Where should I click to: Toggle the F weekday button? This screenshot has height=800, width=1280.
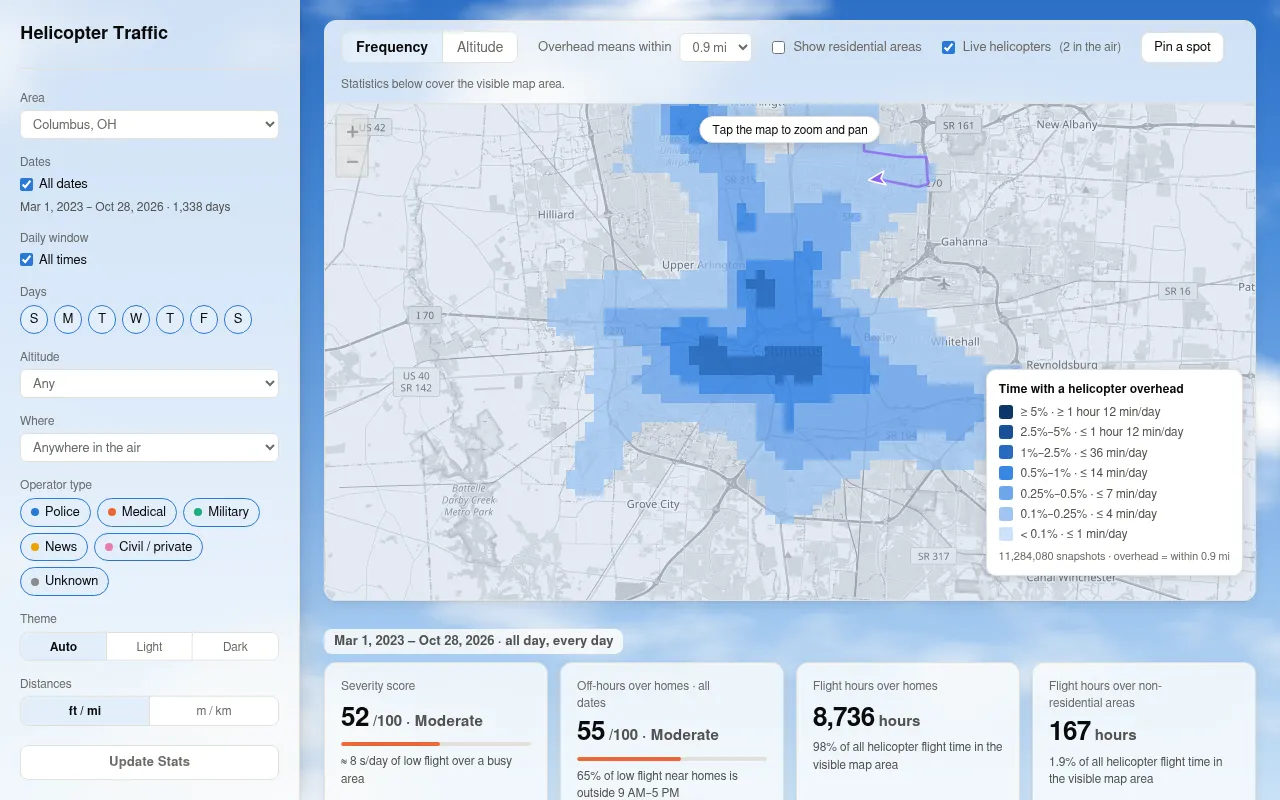(204, 319)
